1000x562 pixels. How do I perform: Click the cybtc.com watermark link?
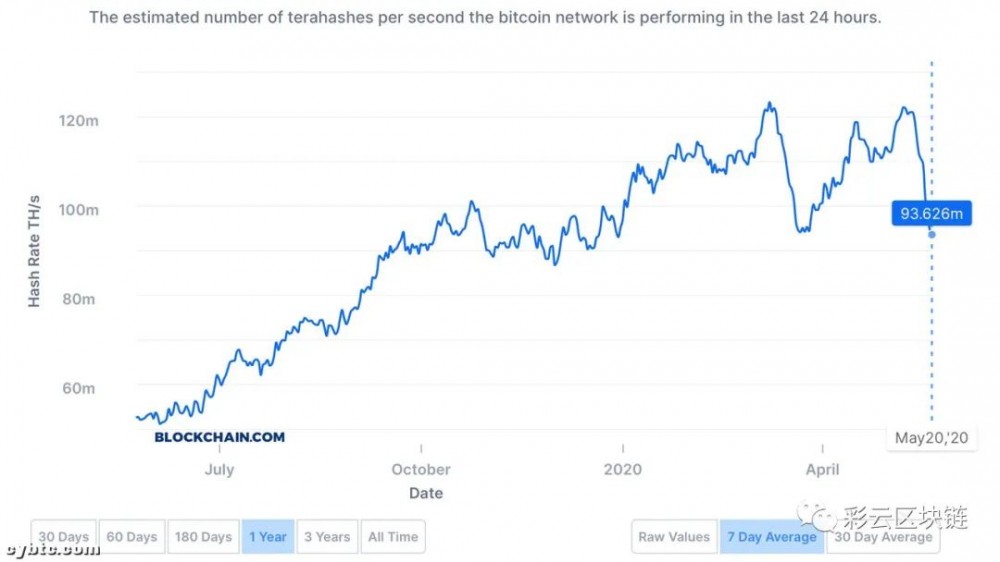click(x=52, y=550)
